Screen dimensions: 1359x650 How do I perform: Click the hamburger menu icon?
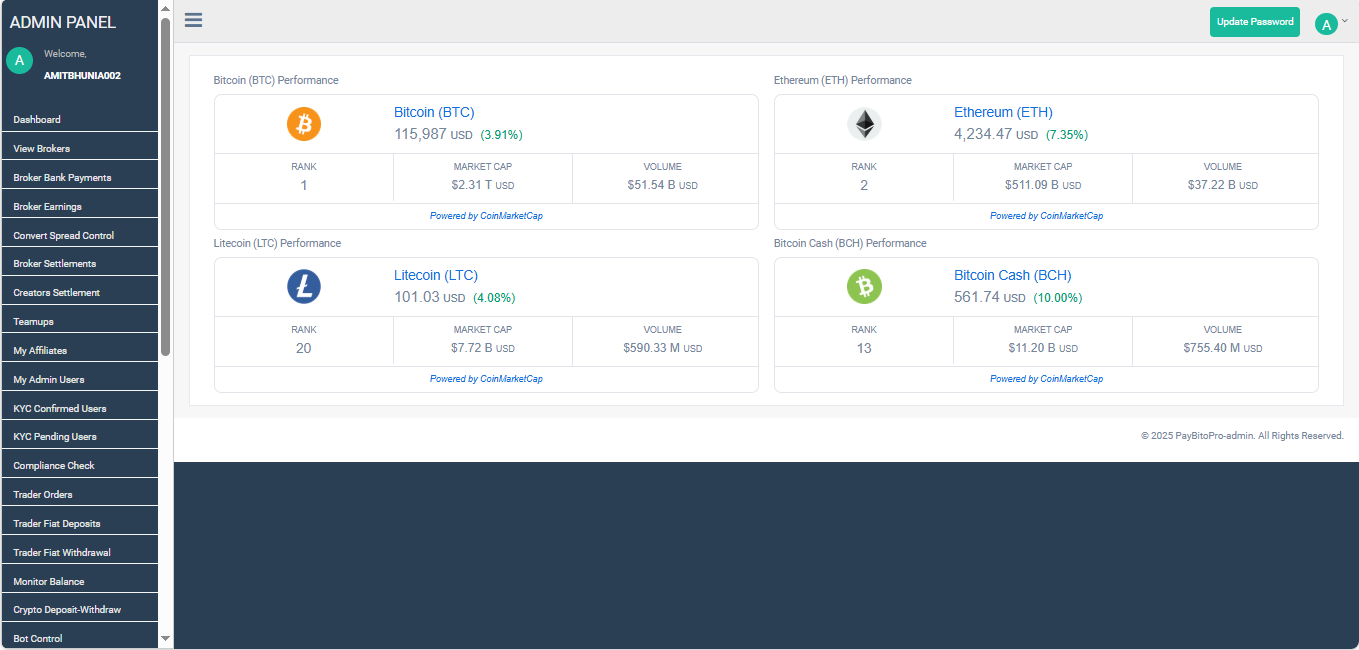(192, 20)
